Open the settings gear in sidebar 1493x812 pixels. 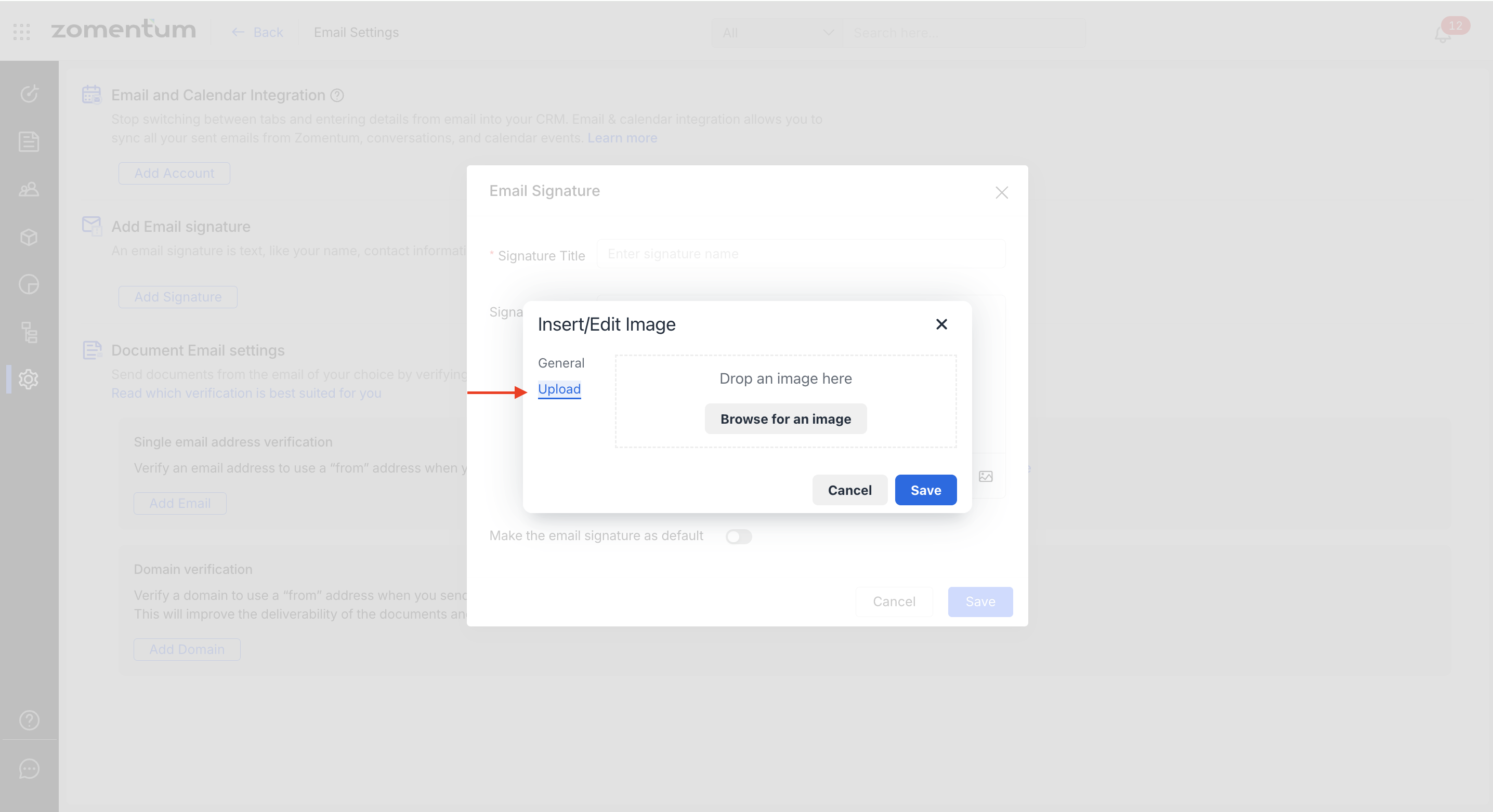29,379
